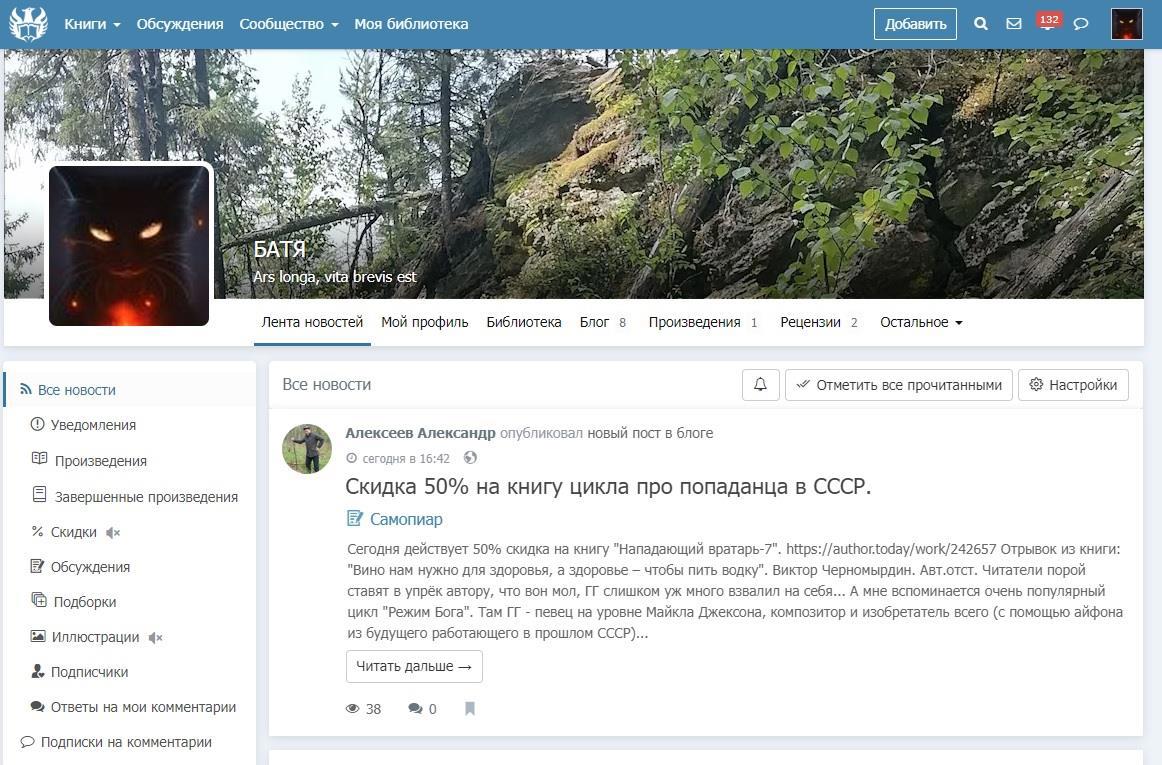Switch to the Мой профиль tab

[424, 323]
